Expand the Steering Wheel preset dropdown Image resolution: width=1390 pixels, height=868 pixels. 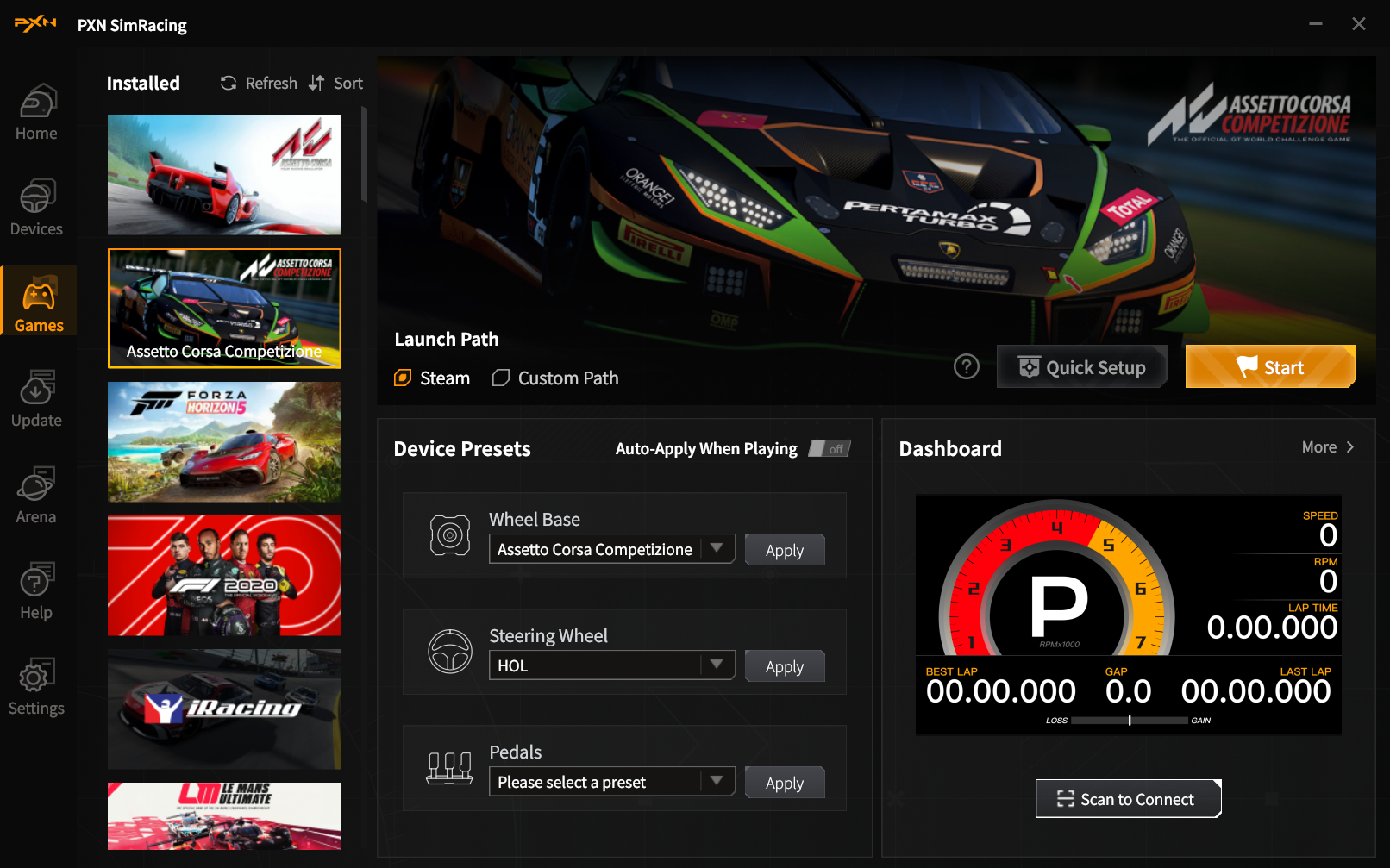click(x=717, y=665)
